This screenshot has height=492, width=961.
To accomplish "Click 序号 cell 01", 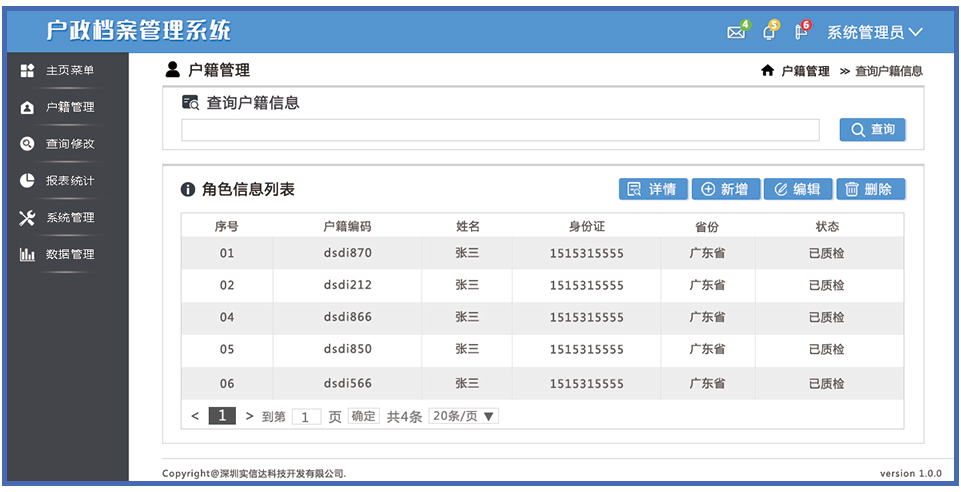I will pyautogui.click(x=227, y=253).
